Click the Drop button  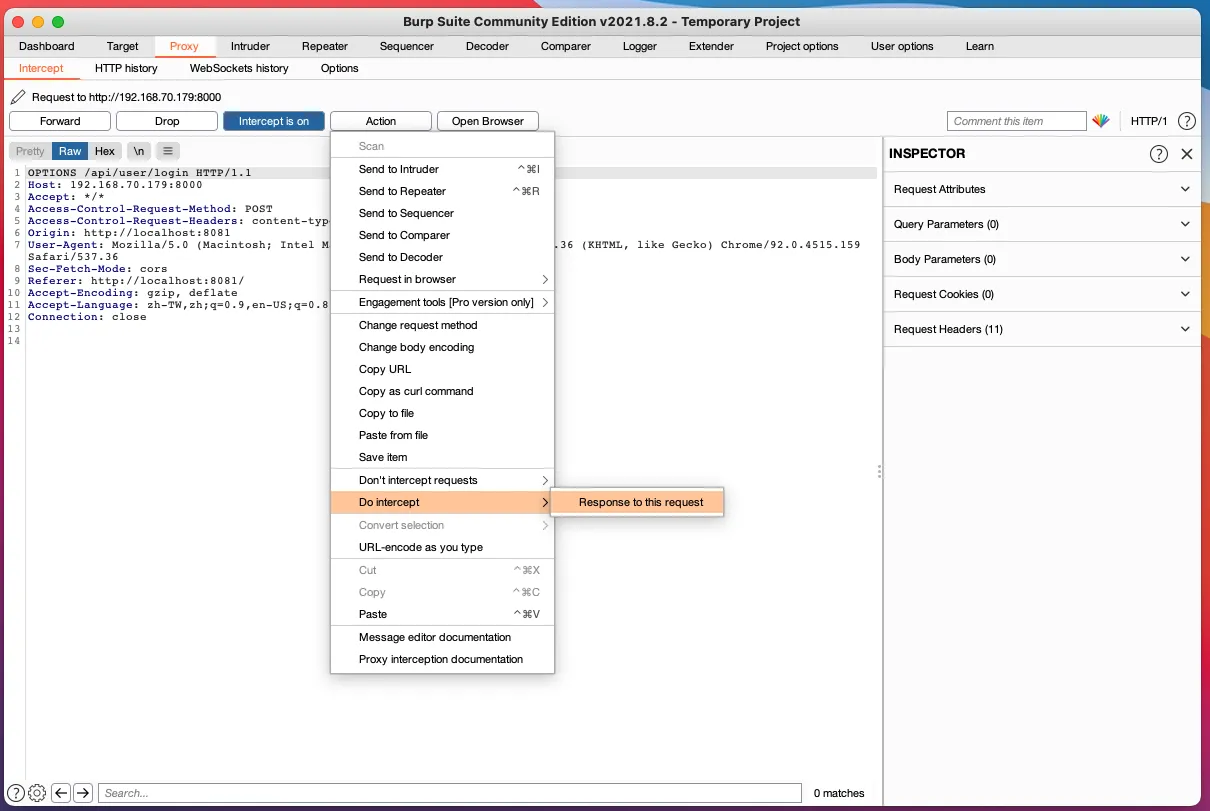coord(167,121)
